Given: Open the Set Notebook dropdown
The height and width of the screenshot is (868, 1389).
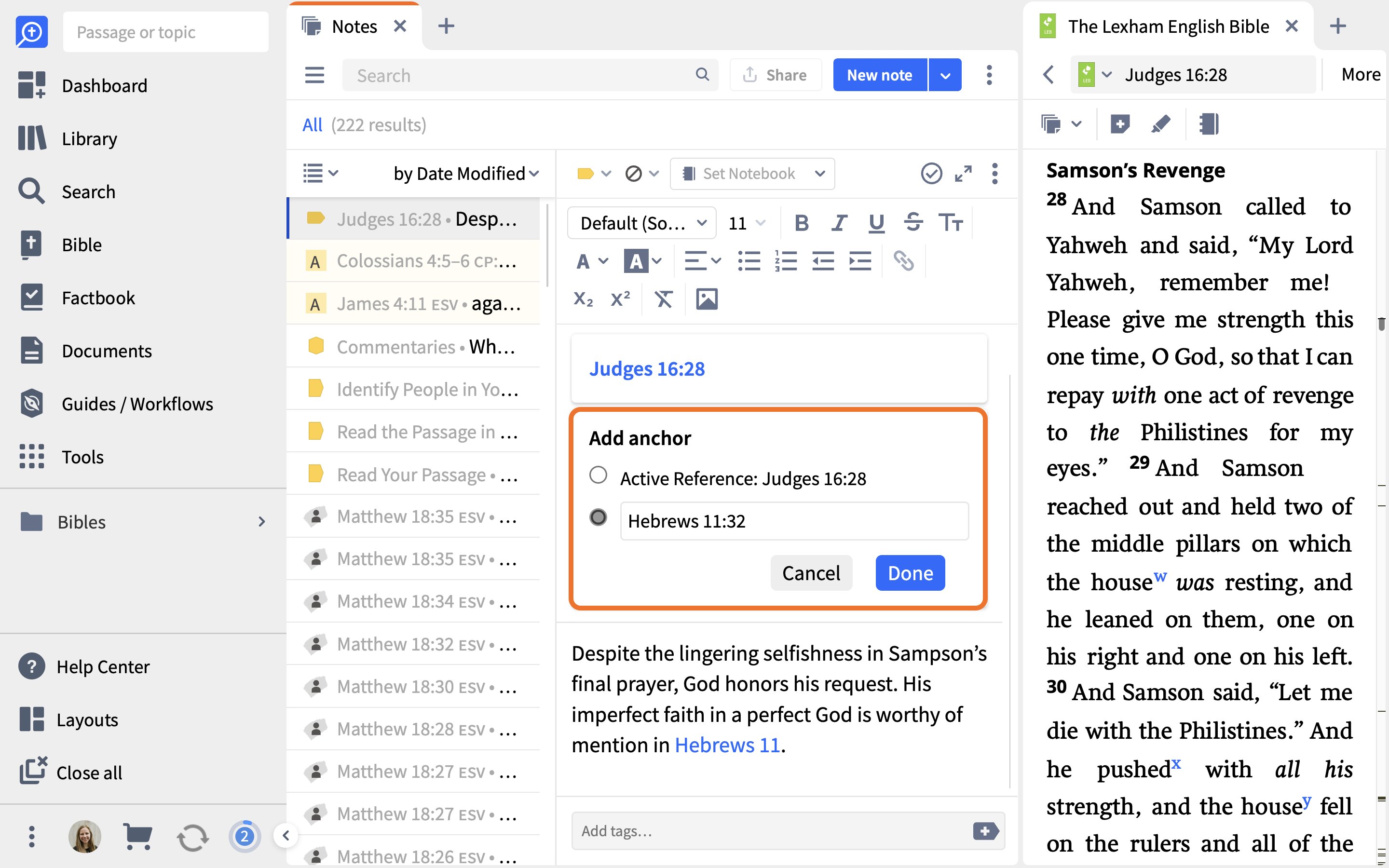Looking at the screenshot, I should 752,174.
